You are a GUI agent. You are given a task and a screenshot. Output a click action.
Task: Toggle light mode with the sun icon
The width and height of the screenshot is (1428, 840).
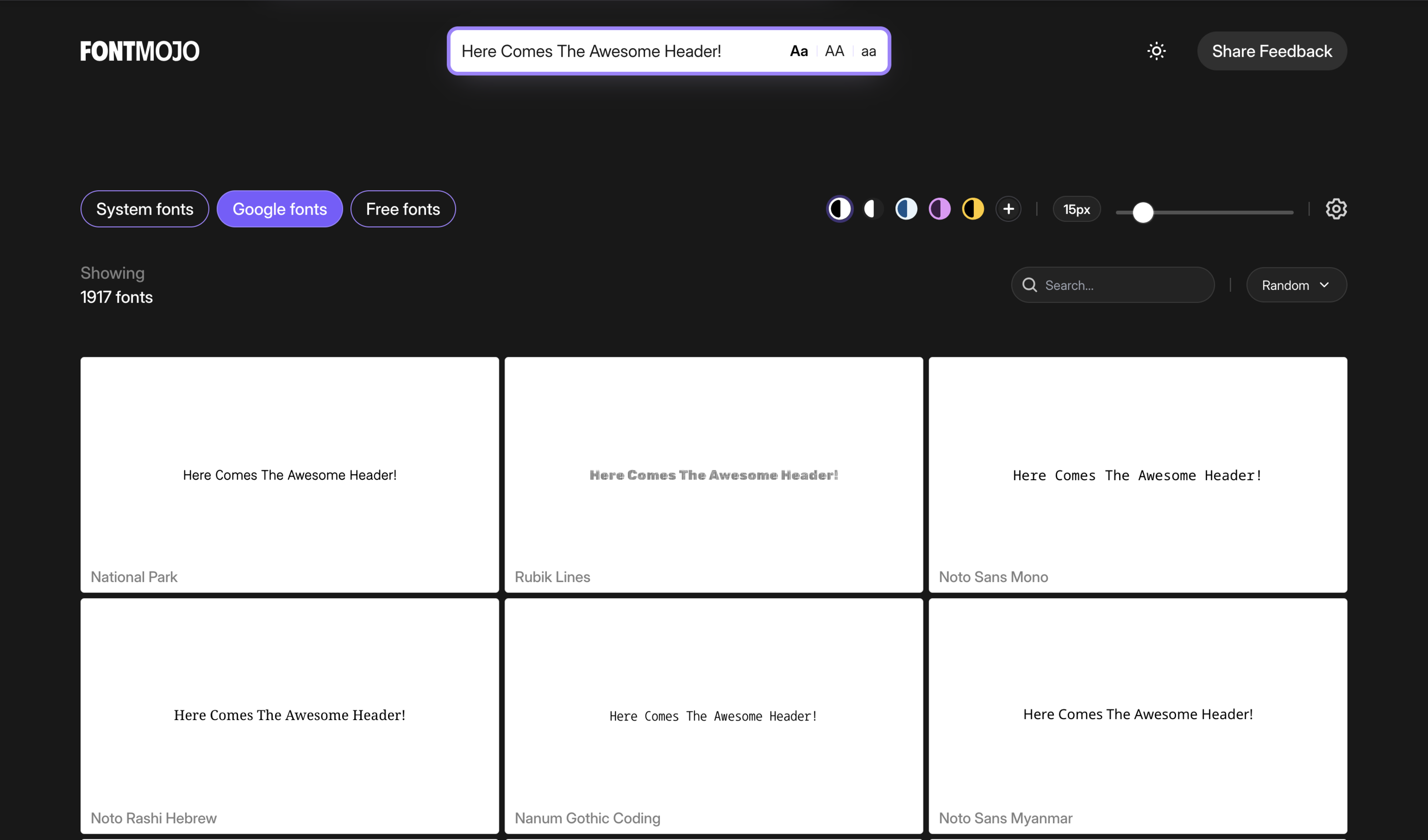pos(1156,51)
